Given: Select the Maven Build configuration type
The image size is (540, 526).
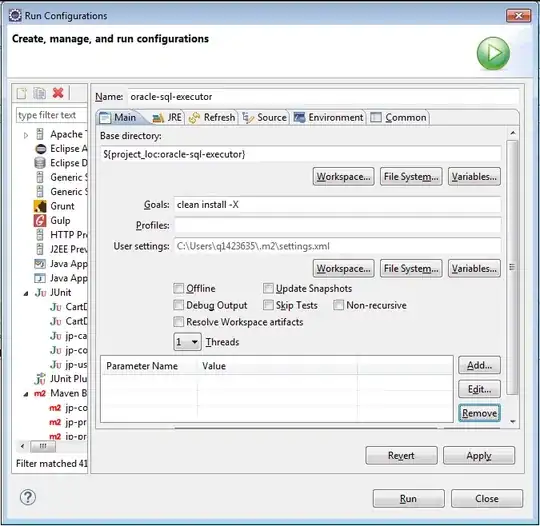Looking at the screenshot, I should pos(61,393).
